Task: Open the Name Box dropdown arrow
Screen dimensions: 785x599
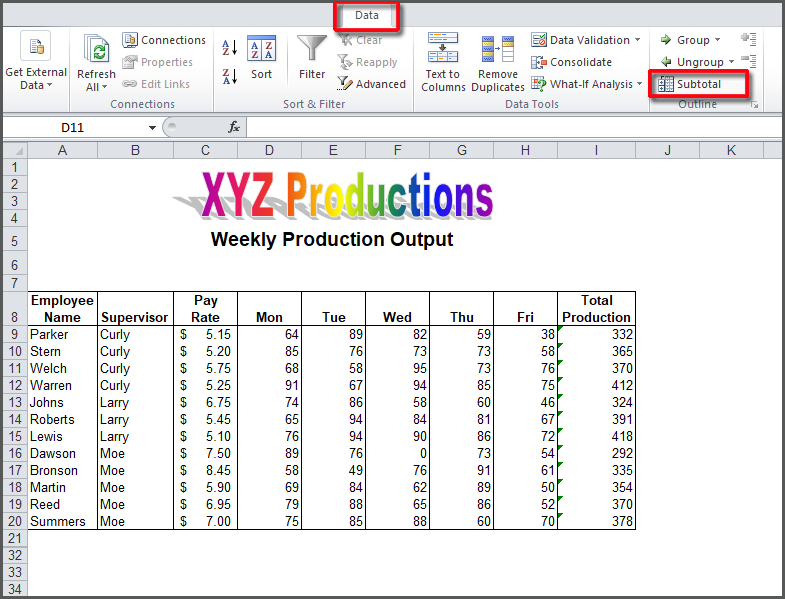Action: coord(152,128)
